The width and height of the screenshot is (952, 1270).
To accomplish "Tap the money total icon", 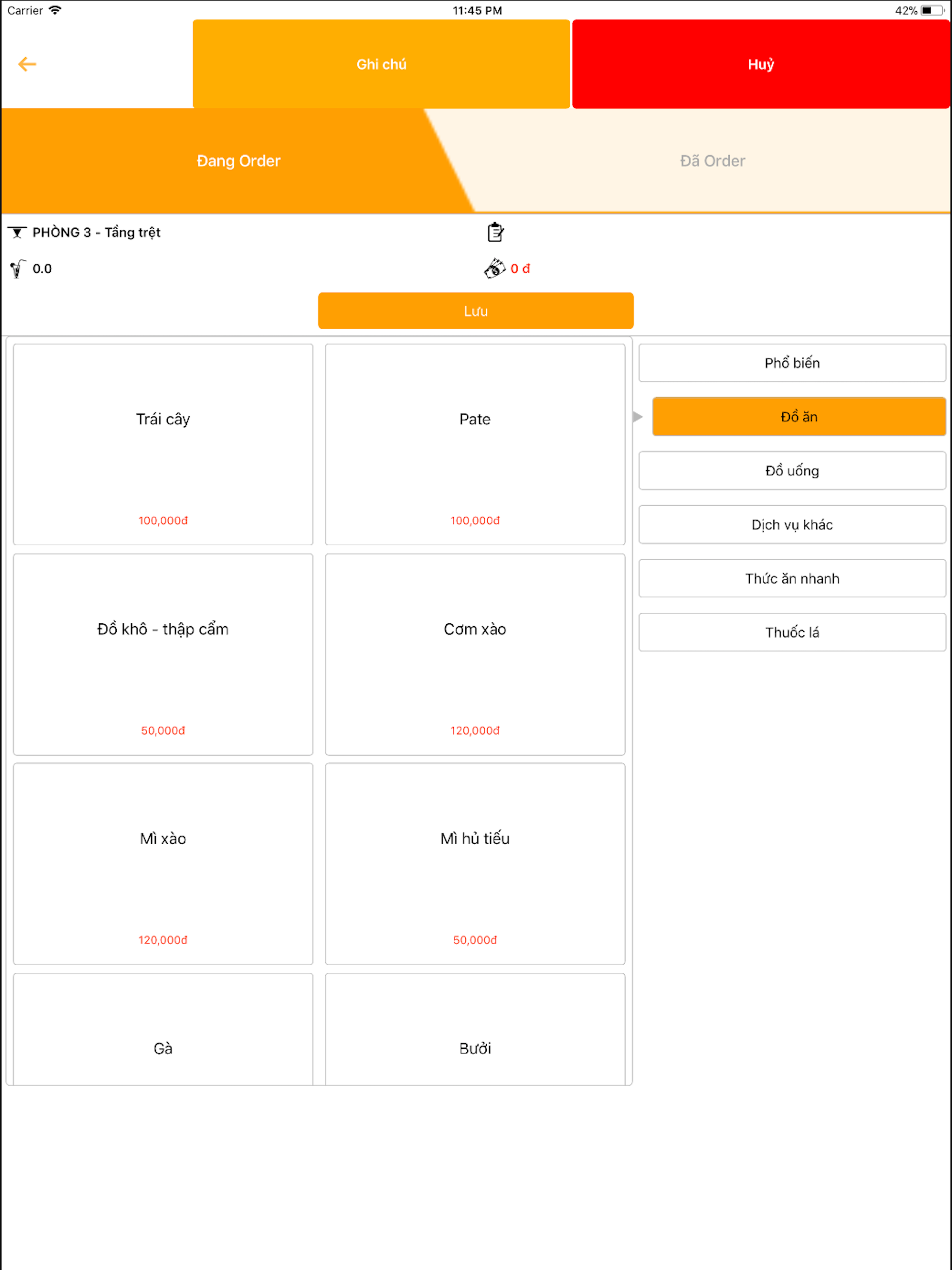I will click(495, 268).
